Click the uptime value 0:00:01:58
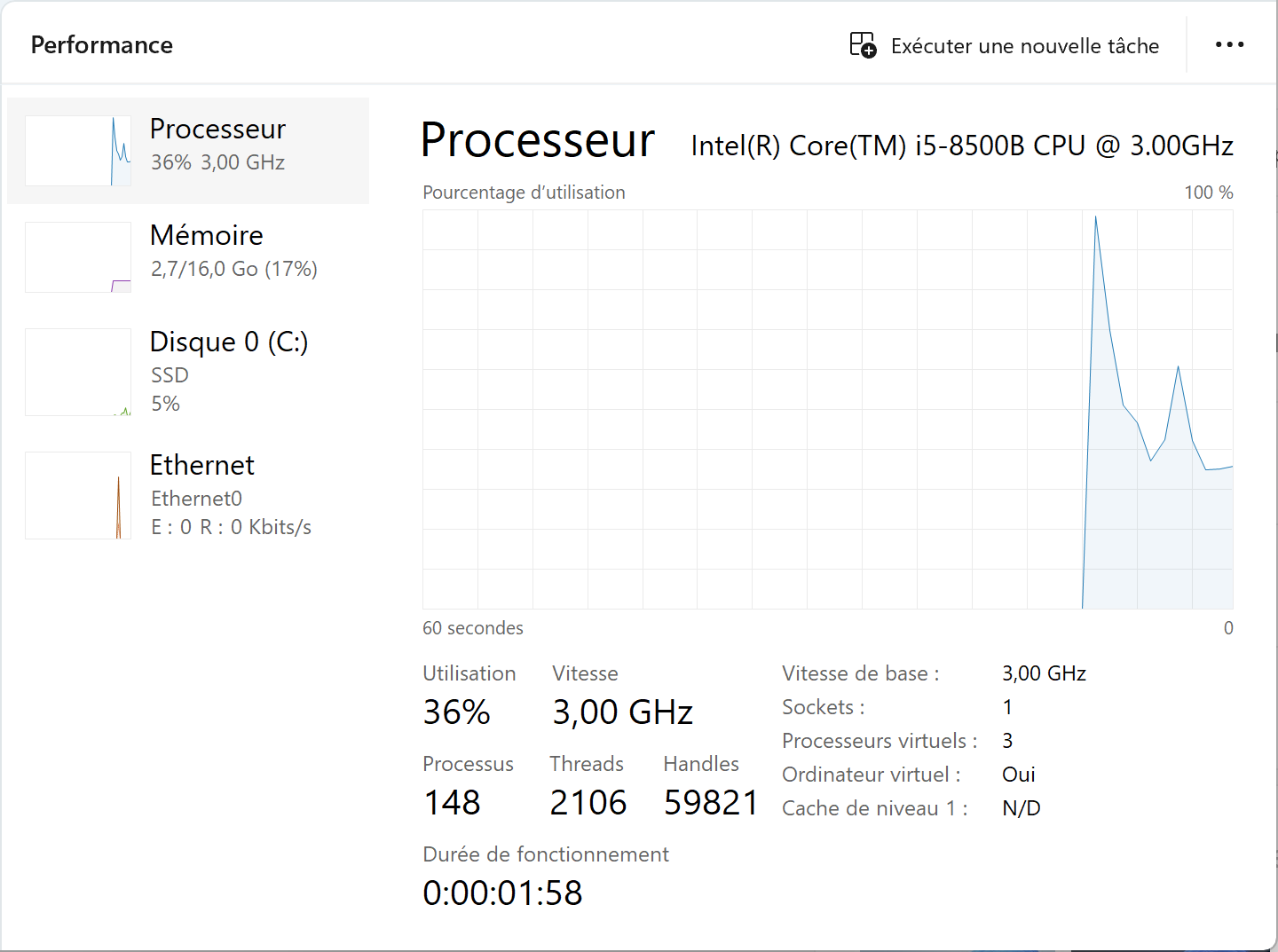Screen dimensions: 1278x952 coord(502,893)
